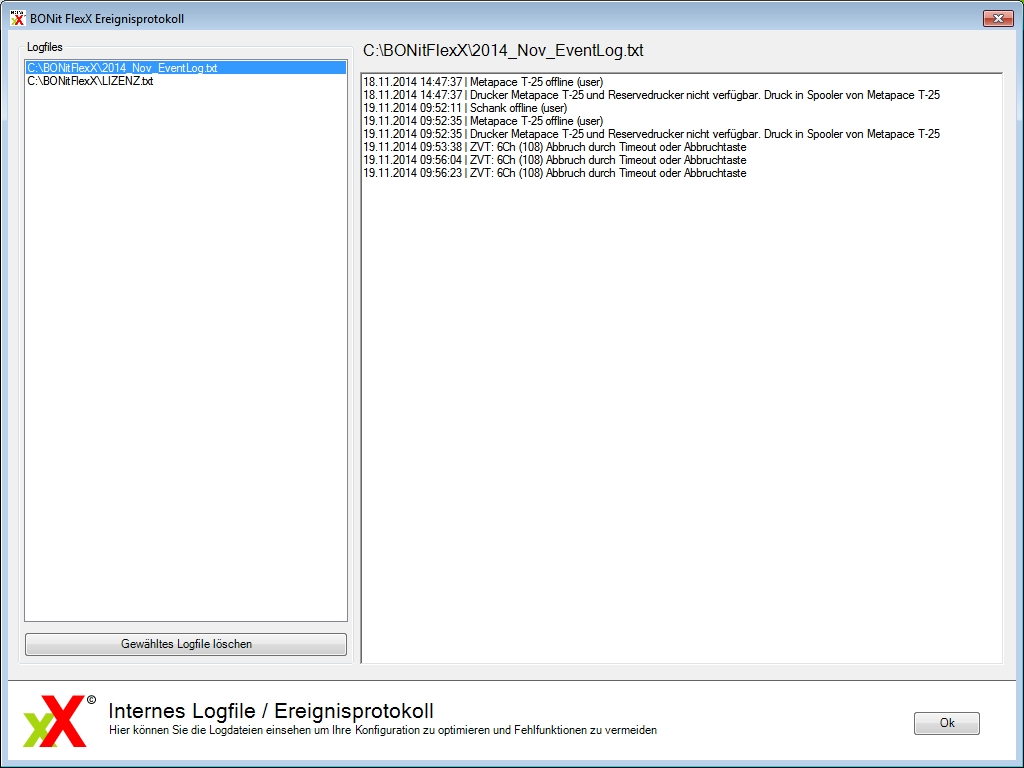The width and height of the screenshot is (1024, 768).
Task: Click the 09:56:23 ZVT Abbruch durch Timeout line
Action: click(x=554, y=173)
